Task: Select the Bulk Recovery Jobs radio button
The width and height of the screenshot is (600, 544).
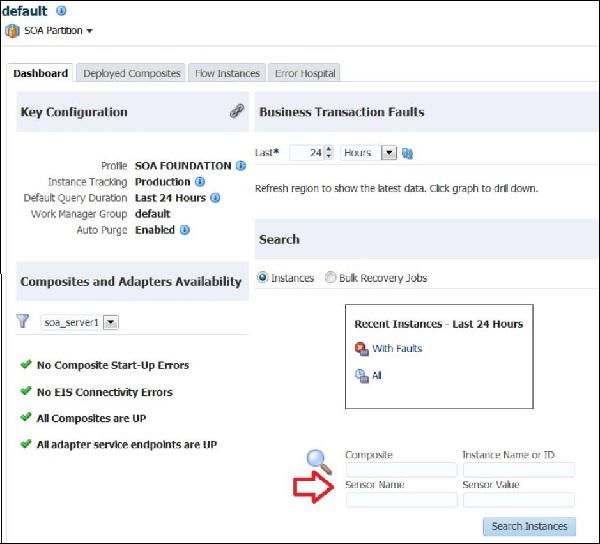Action: coord(330,278)
